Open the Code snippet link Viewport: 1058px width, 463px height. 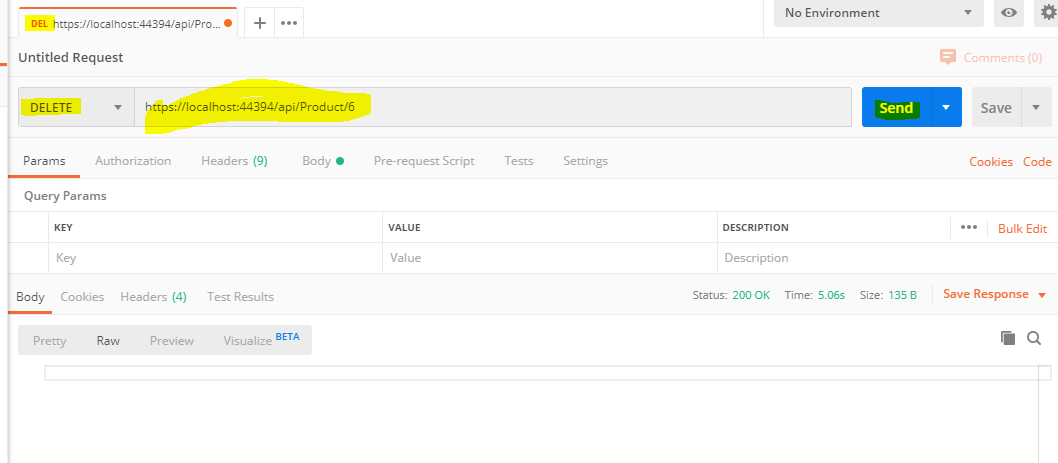tap(1037, 161)
